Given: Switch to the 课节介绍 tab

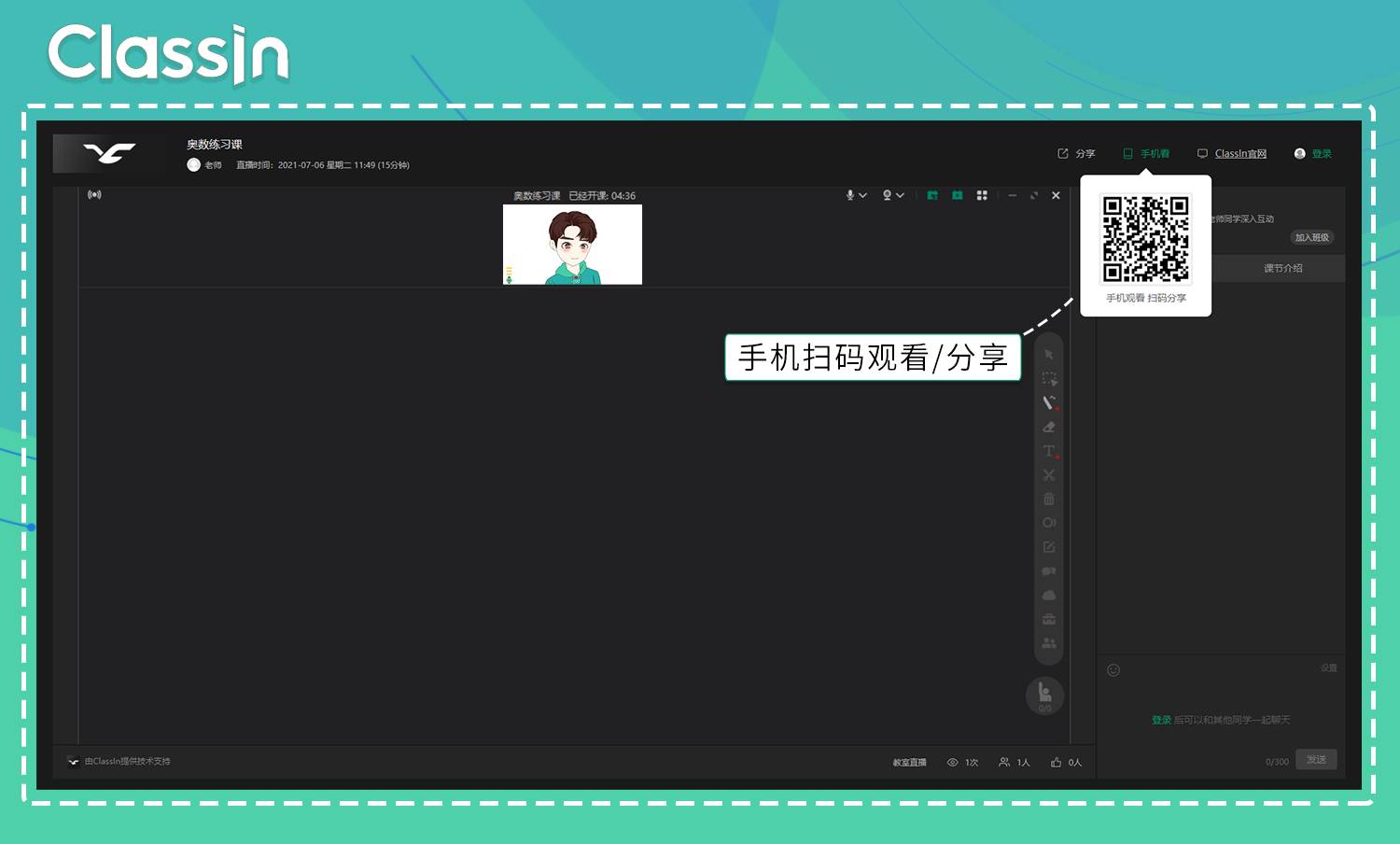Looking at the screenshot, I should tap(1283, 268).
